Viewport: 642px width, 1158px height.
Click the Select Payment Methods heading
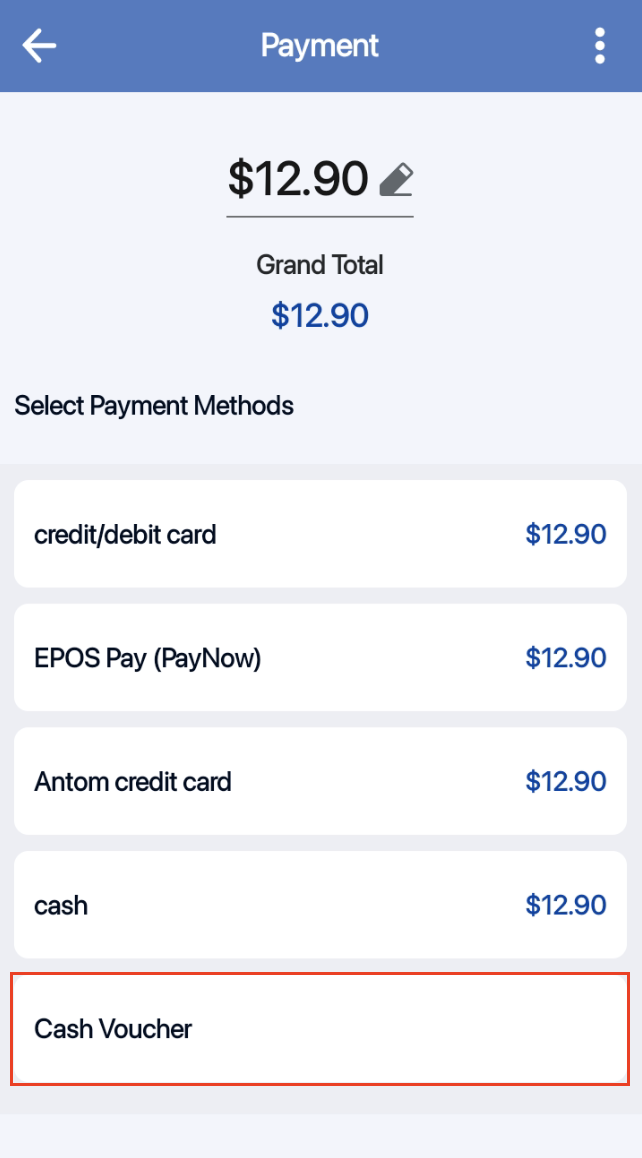coord(154,406)
